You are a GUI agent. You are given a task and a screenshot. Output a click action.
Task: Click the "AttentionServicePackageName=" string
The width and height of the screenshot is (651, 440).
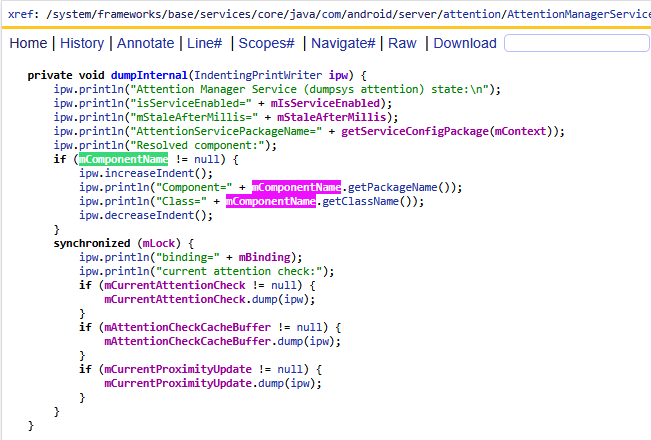click(226, 131)
